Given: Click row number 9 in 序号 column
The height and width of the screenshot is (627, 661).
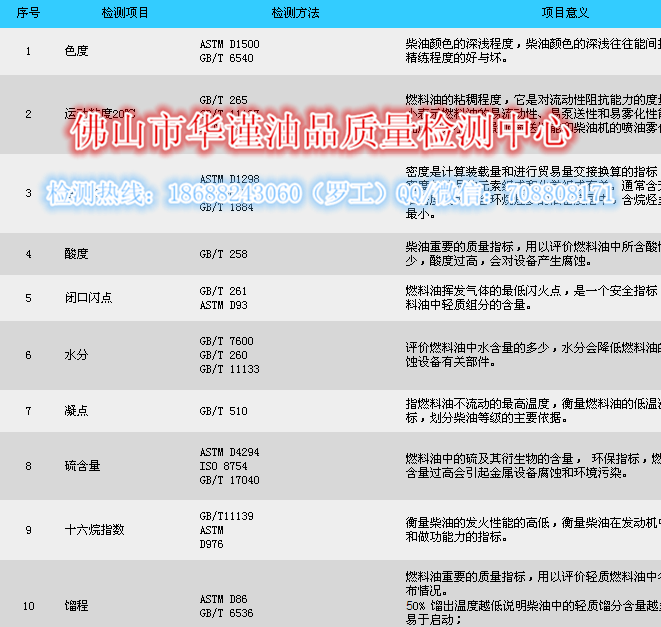Looking at the screenshot, I should [x=28, y=530].
